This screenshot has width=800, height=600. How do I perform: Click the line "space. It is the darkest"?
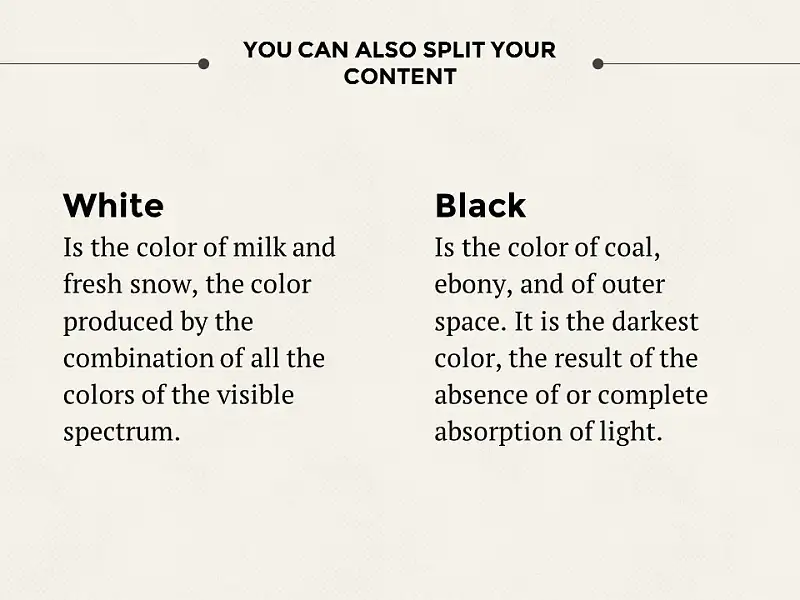tap(566, 322)
